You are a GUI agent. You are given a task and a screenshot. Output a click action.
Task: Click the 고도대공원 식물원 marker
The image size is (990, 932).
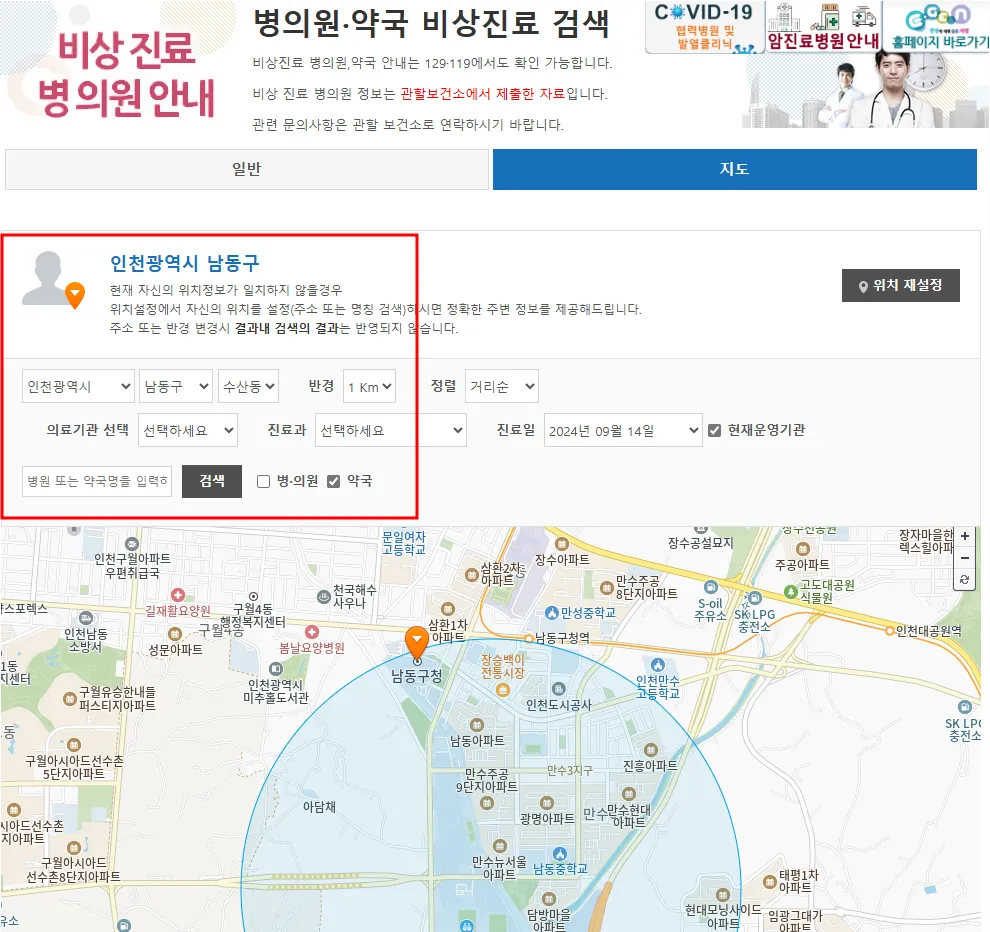pos(790,592)
